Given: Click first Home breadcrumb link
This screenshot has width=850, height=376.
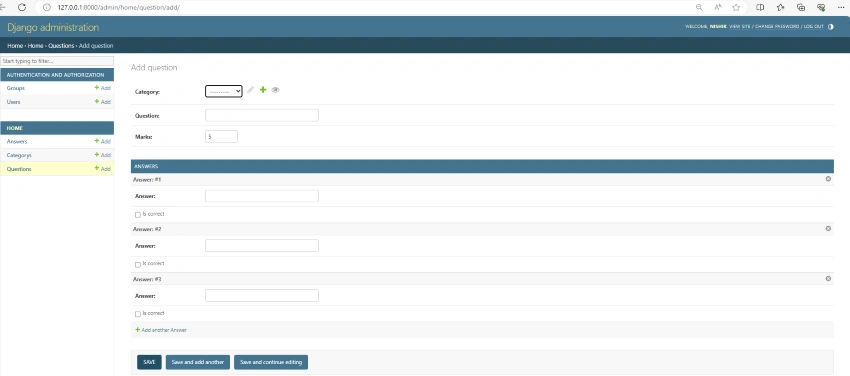Looking at the screenshot, I should [x=15, y=46].
